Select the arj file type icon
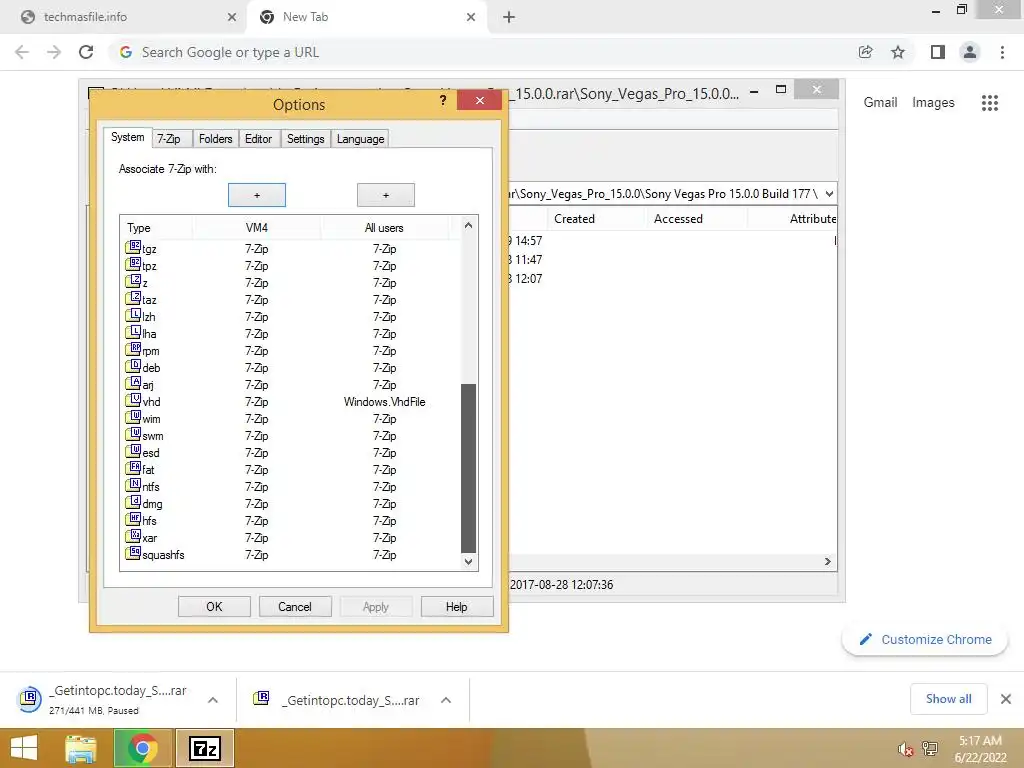Screen dimensions: 1024x768 (133, 383)
